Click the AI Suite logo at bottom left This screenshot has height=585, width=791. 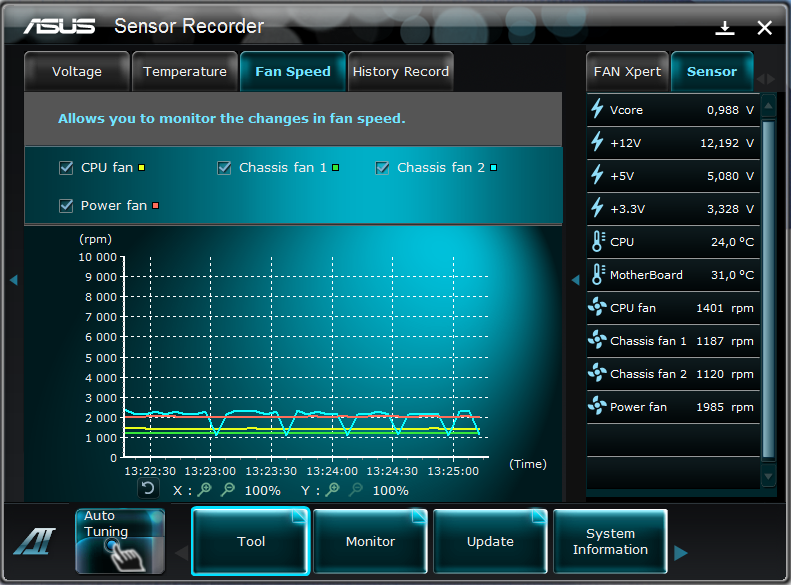(34, 542)
